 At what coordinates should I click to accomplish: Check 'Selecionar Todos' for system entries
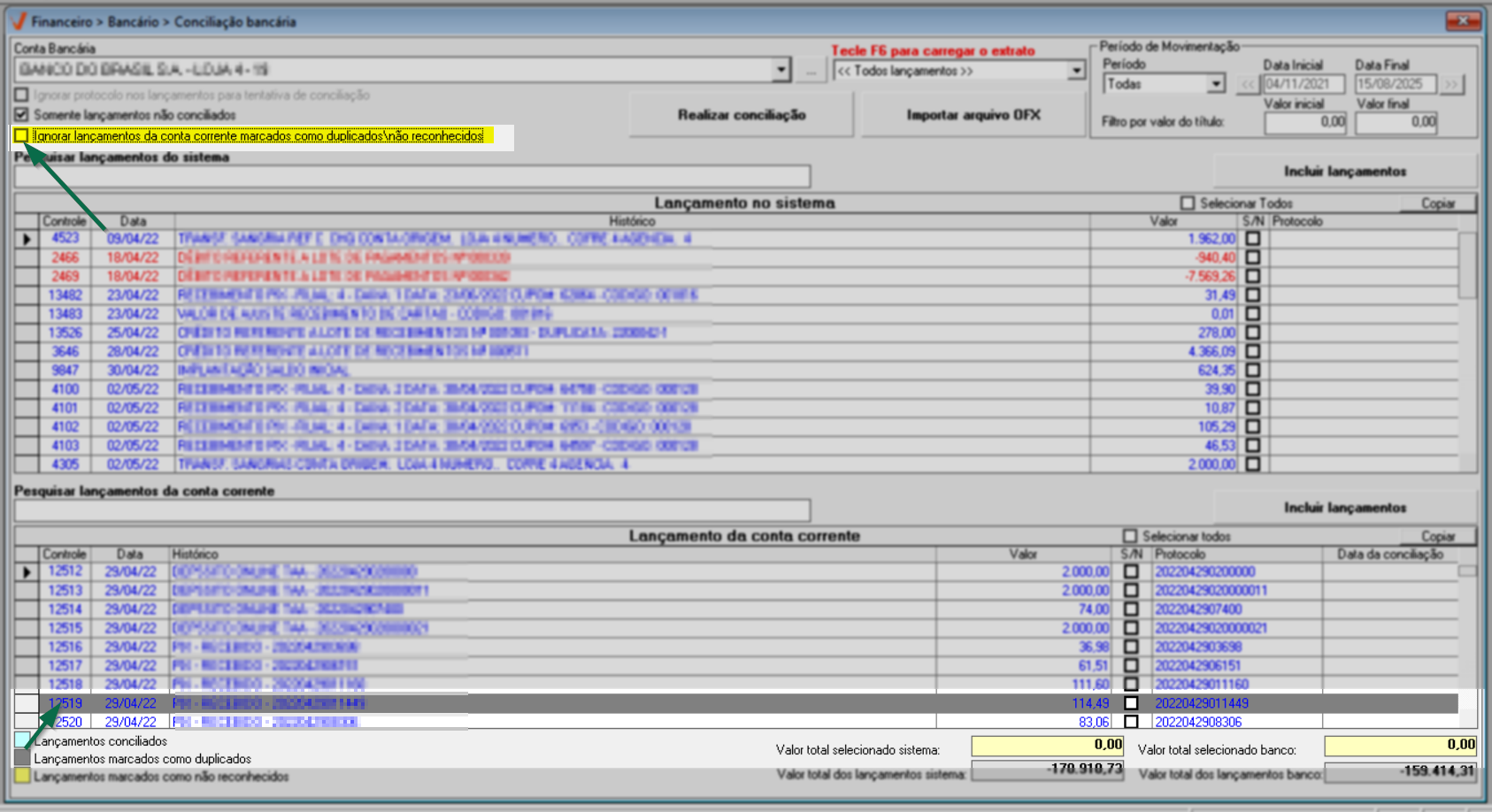pyautogui.click(x=1188, y=203)
